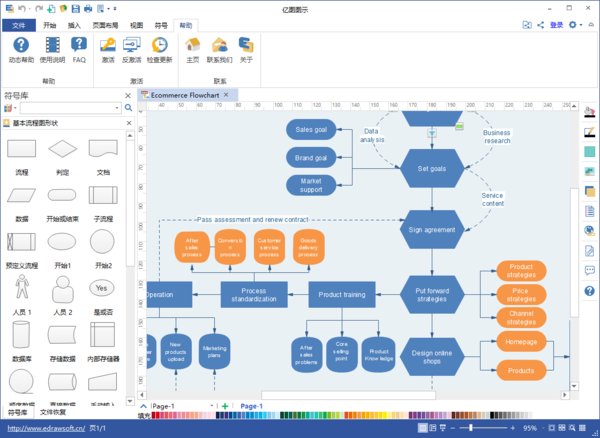Open the edrawsoft.cn website link
The width and height of the screenshot is (600, 438).
46,428
